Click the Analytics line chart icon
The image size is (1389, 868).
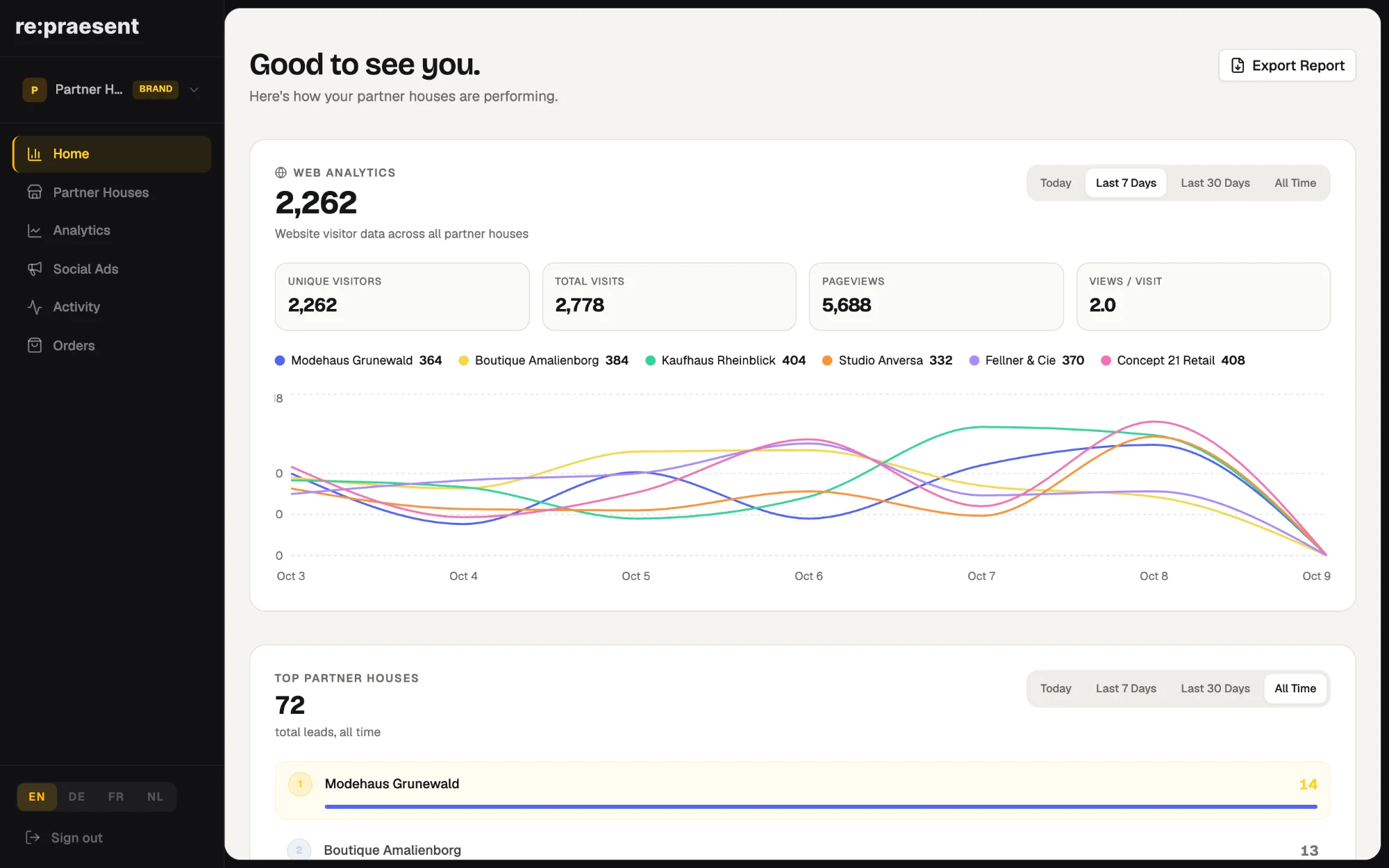coord(35,231)
